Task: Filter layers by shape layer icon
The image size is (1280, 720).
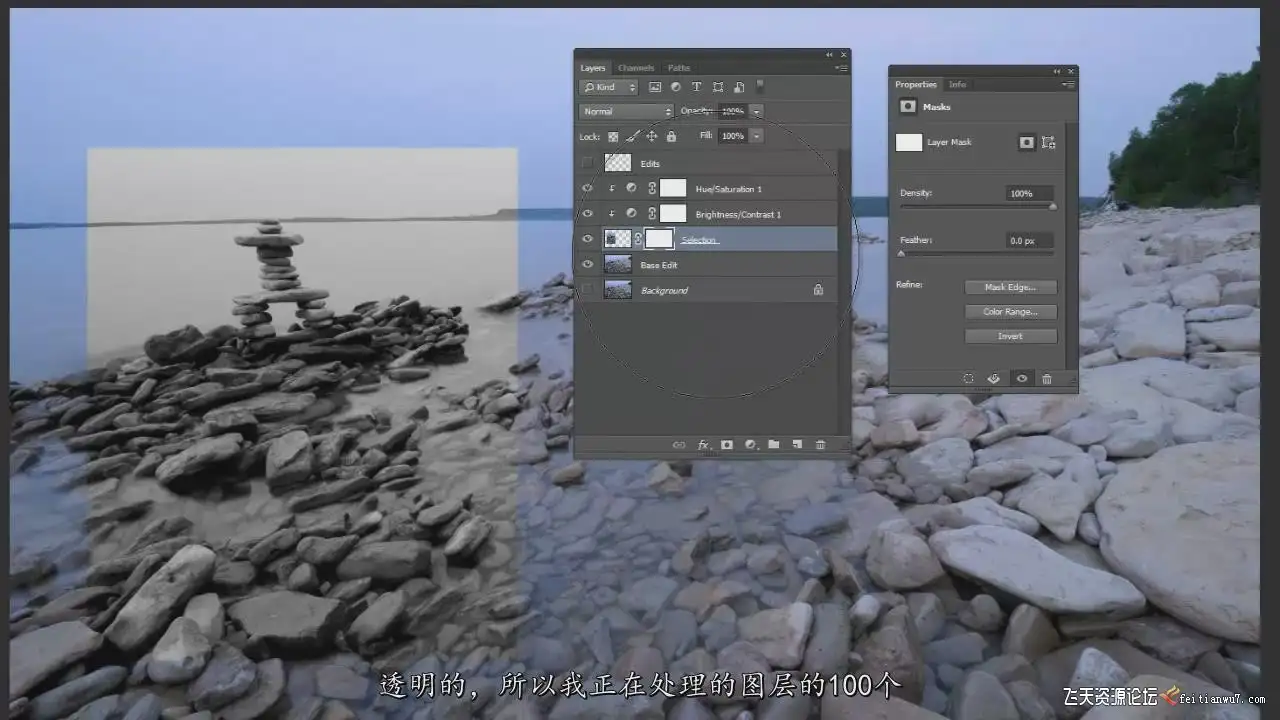Action: pos(718,87)
